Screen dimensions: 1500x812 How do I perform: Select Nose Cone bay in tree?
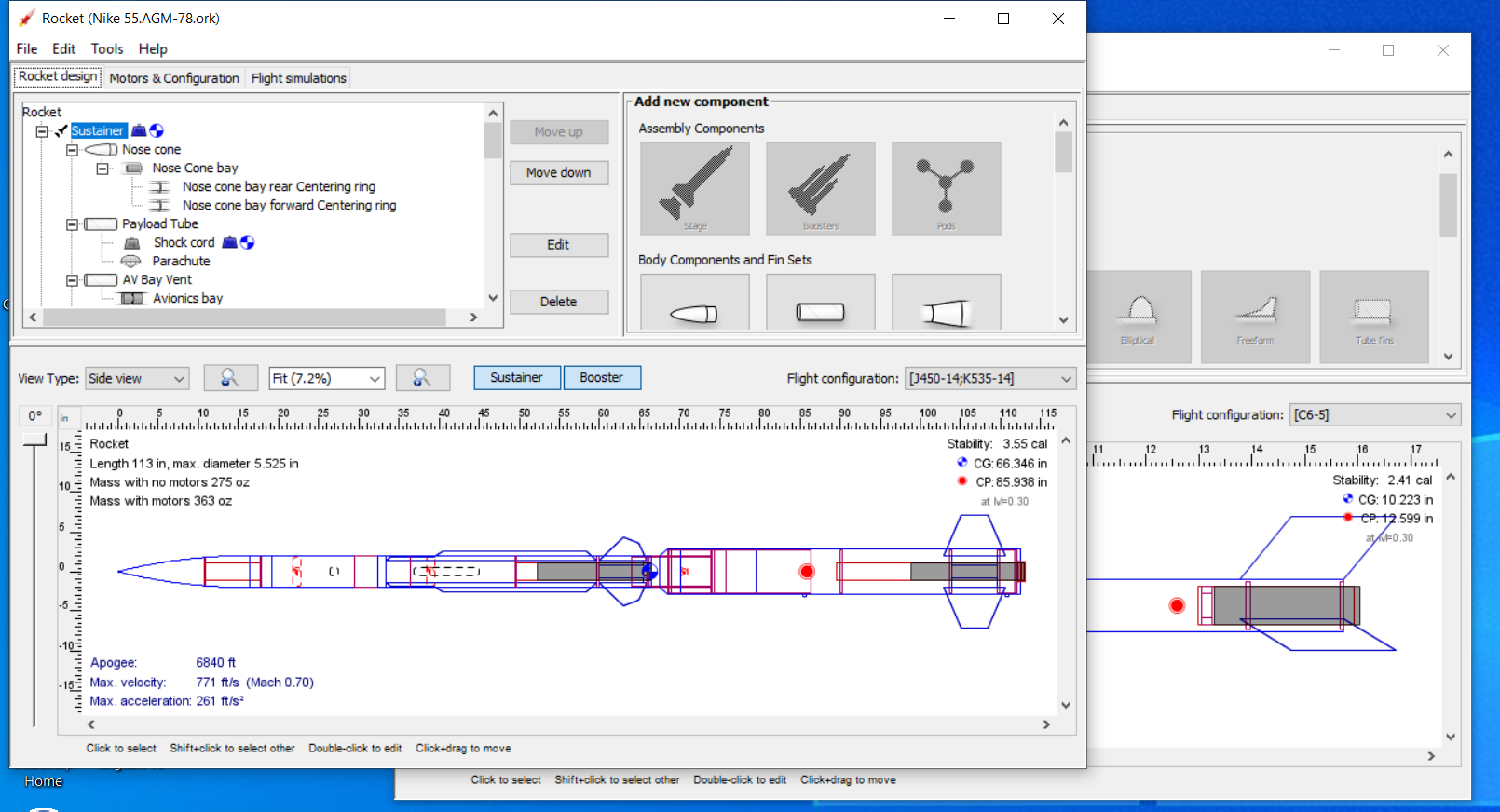click(x=195, y=168)
